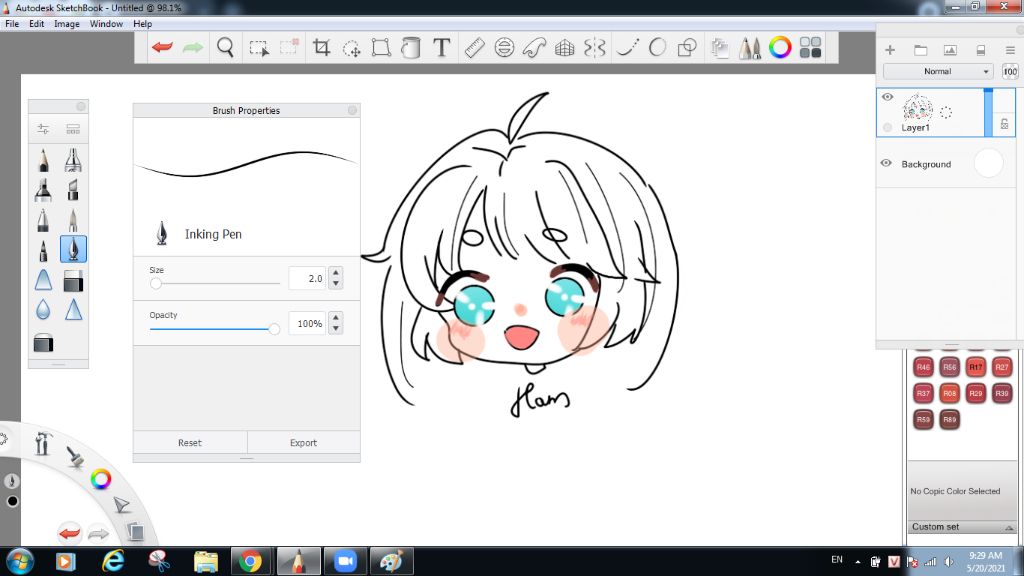Select the Text tool

pos(441,47)
